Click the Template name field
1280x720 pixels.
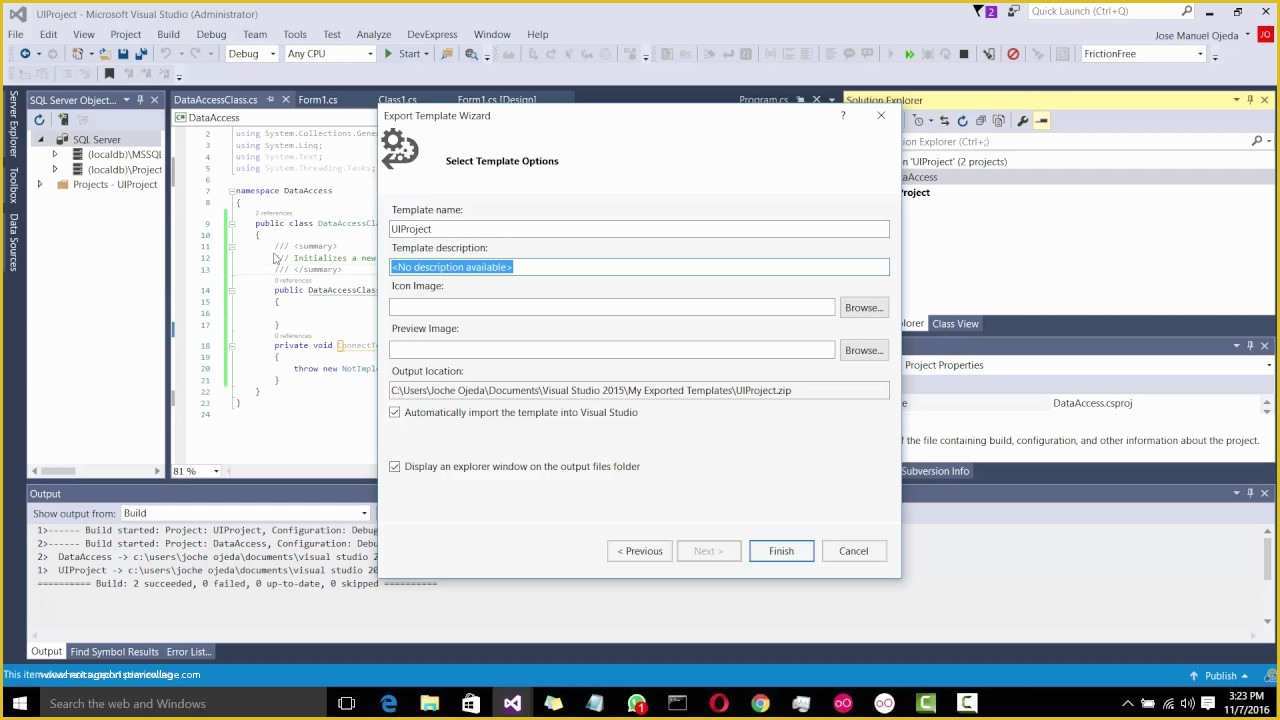coord(639,229)
